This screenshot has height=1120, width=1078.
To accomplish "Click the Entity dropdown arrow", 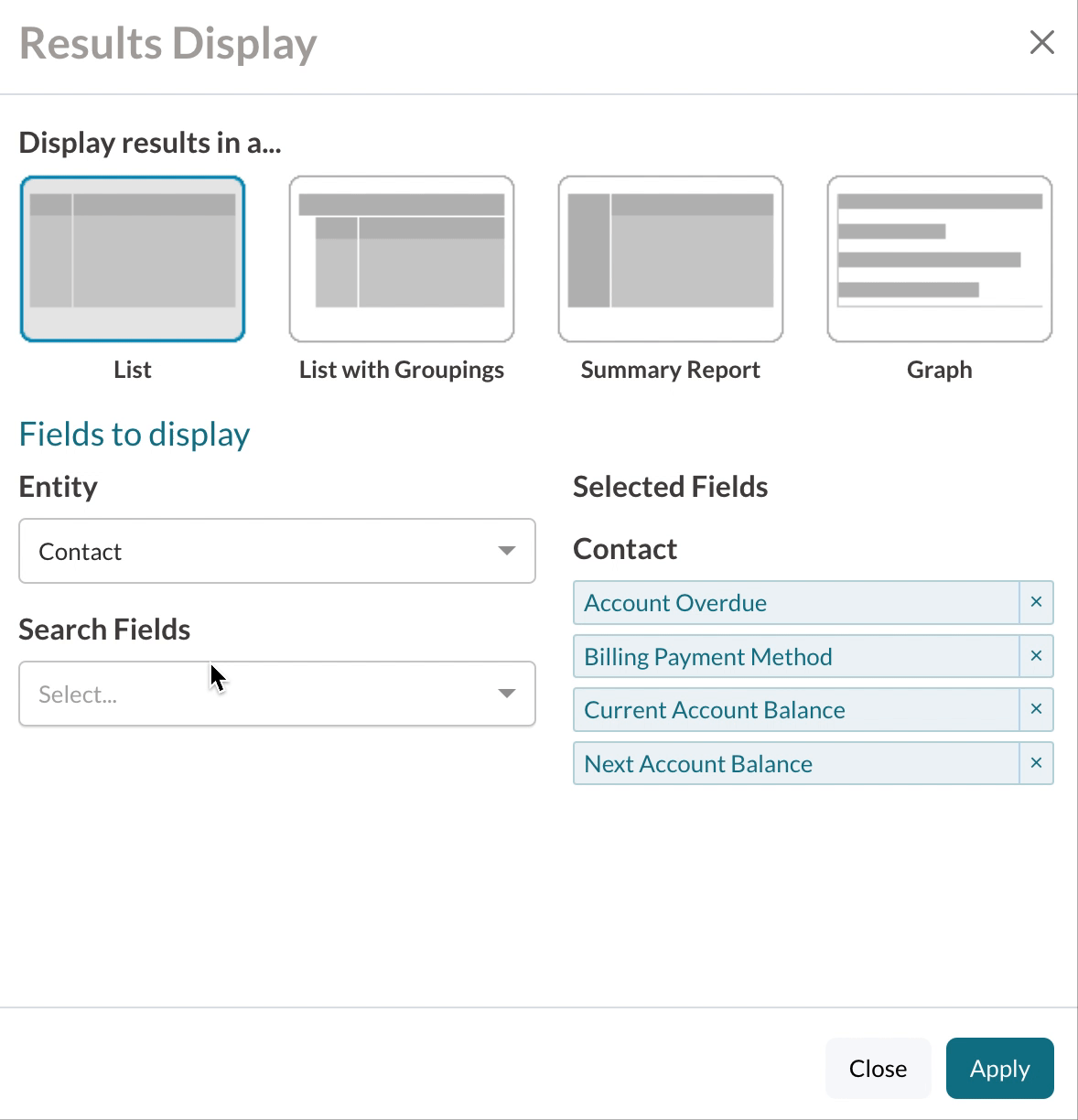I will point(506,551).
